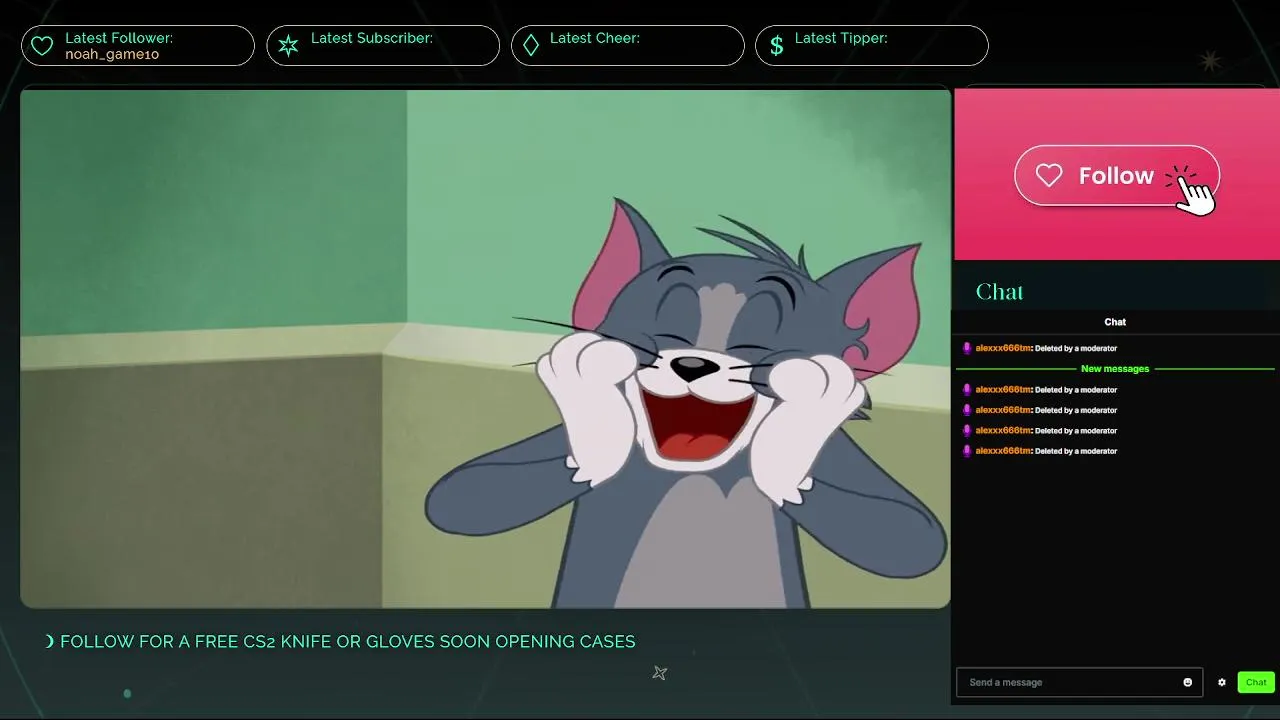Click the Latest Subscriber label
The image size is (1280, 720).
pos(372,38)
